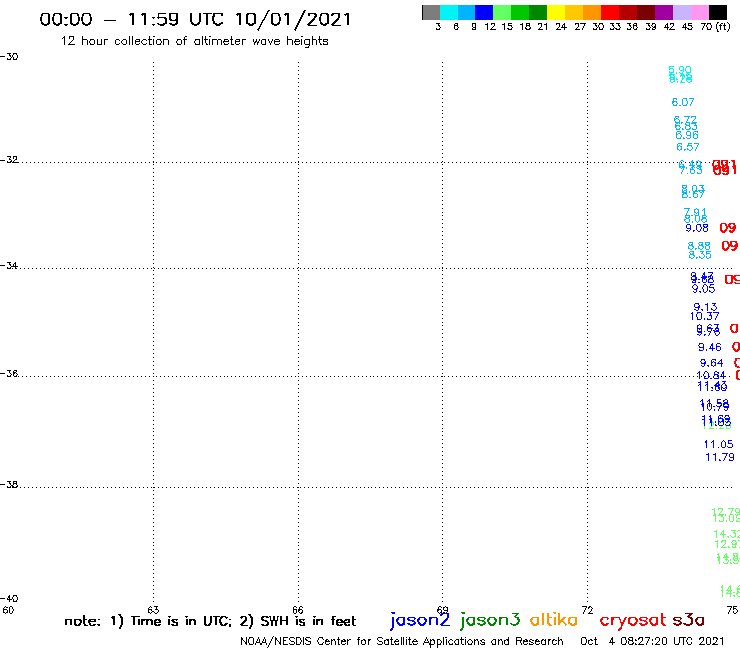Click the lavender swatch in the color scale
Image resolution: width=740 pixels, height=650 pixels.
[x=682, y=12]
